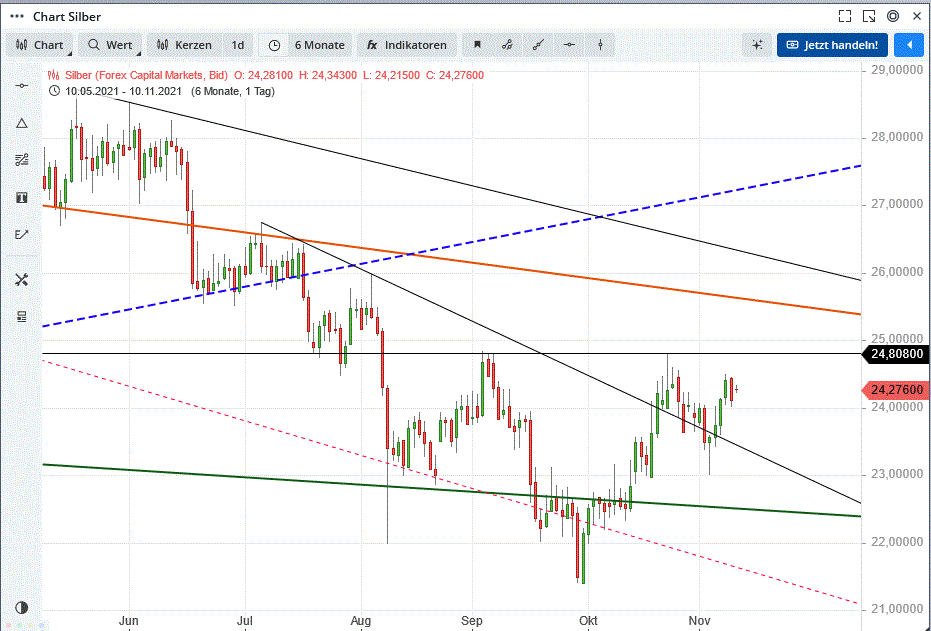Expand the Kerzen chart style dropdown

point(184,45)
